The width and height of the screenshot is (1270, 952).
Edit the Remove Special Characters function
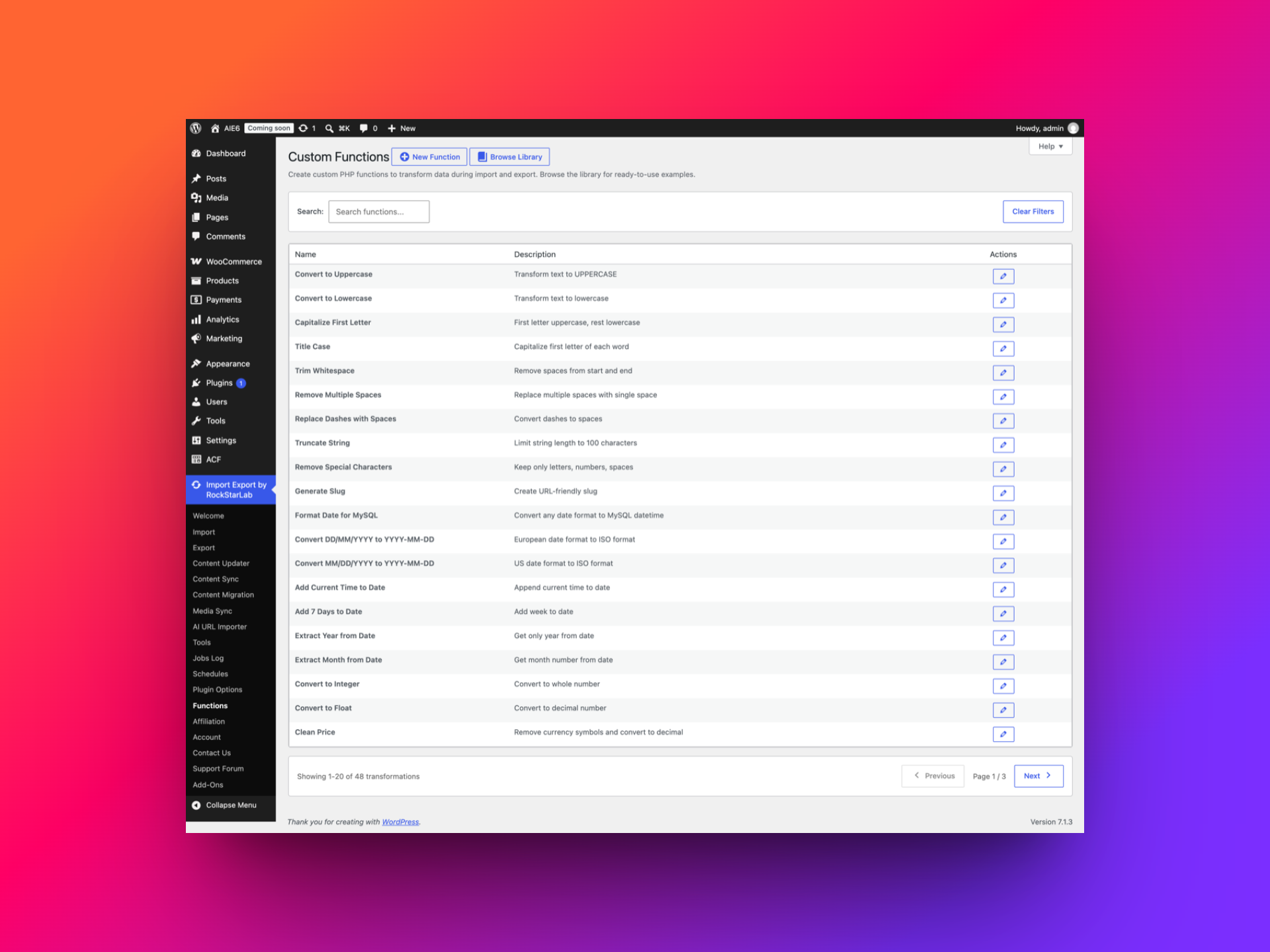[x=1003, y=469]
